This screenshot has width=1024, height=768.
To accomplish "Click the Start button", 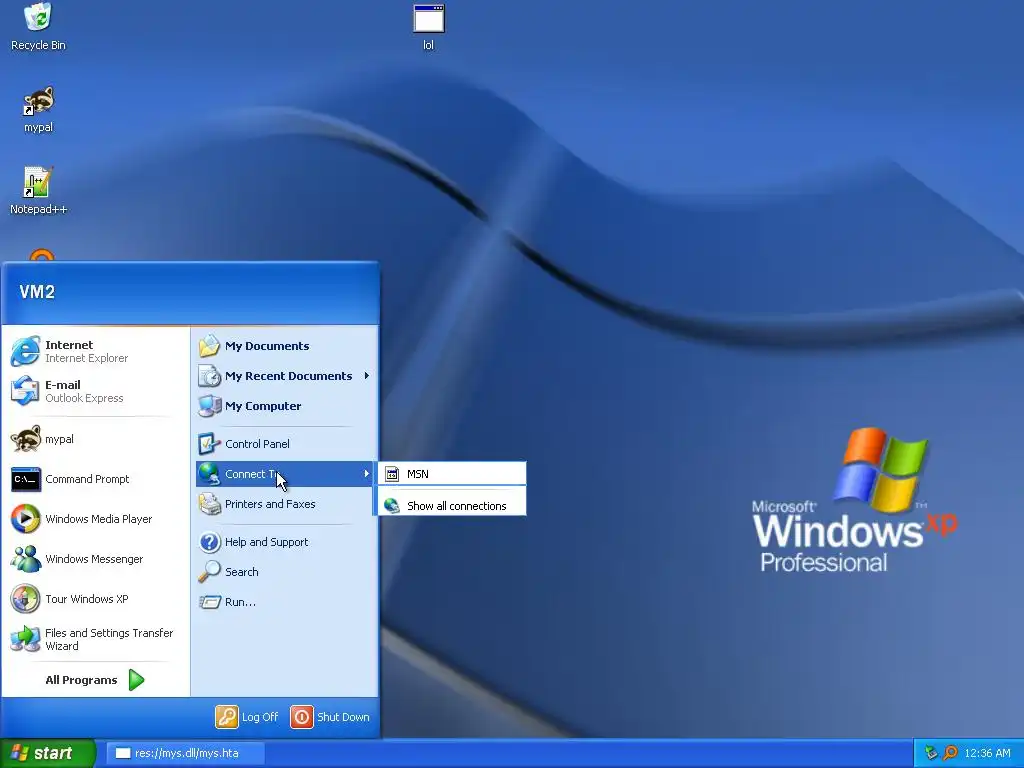I will tap(48, 753).
